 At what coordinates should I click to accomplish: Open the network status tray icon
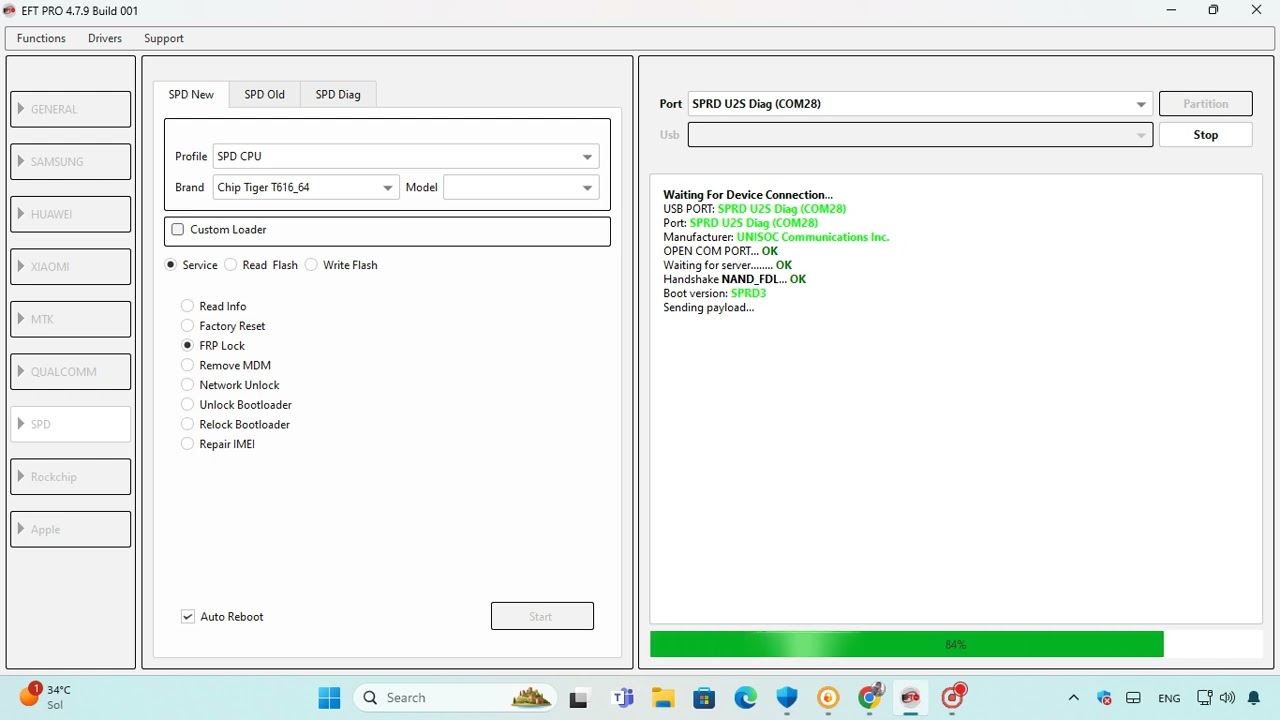1204,698
